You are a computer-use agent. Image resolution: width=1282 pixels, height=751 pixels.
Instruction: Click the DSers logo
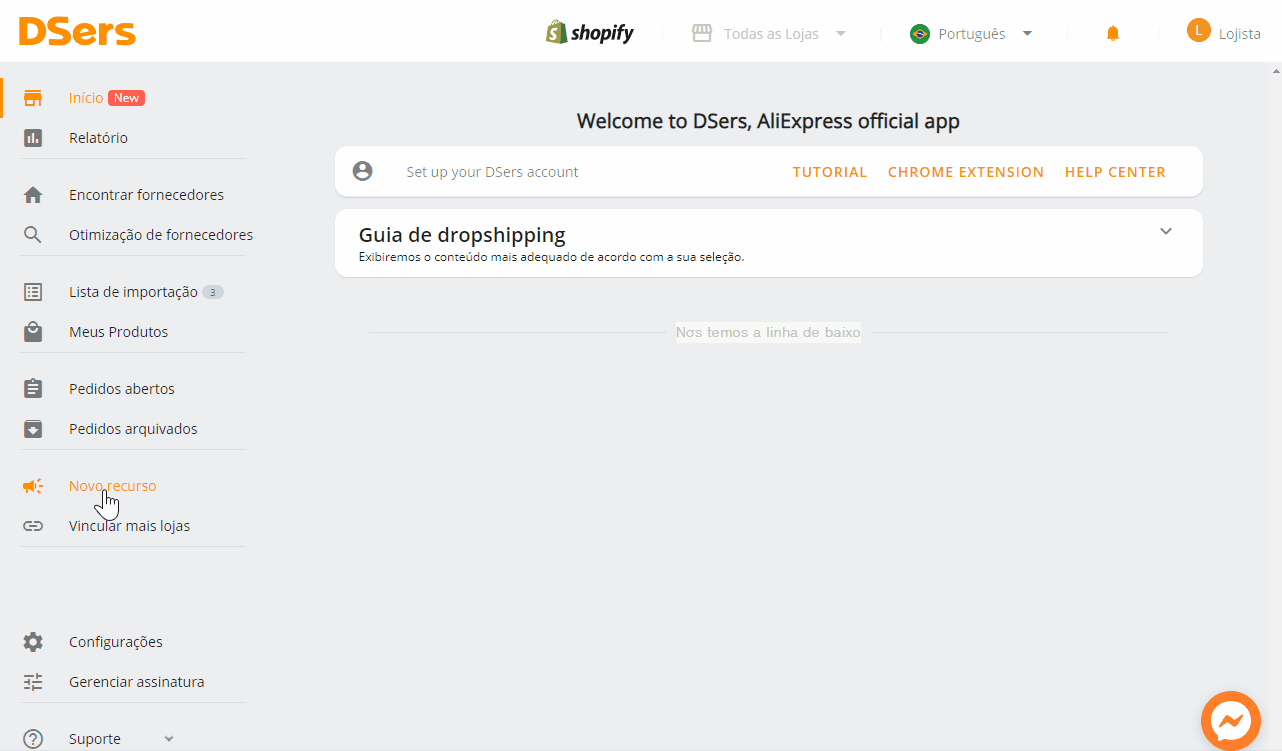point(77,32)
